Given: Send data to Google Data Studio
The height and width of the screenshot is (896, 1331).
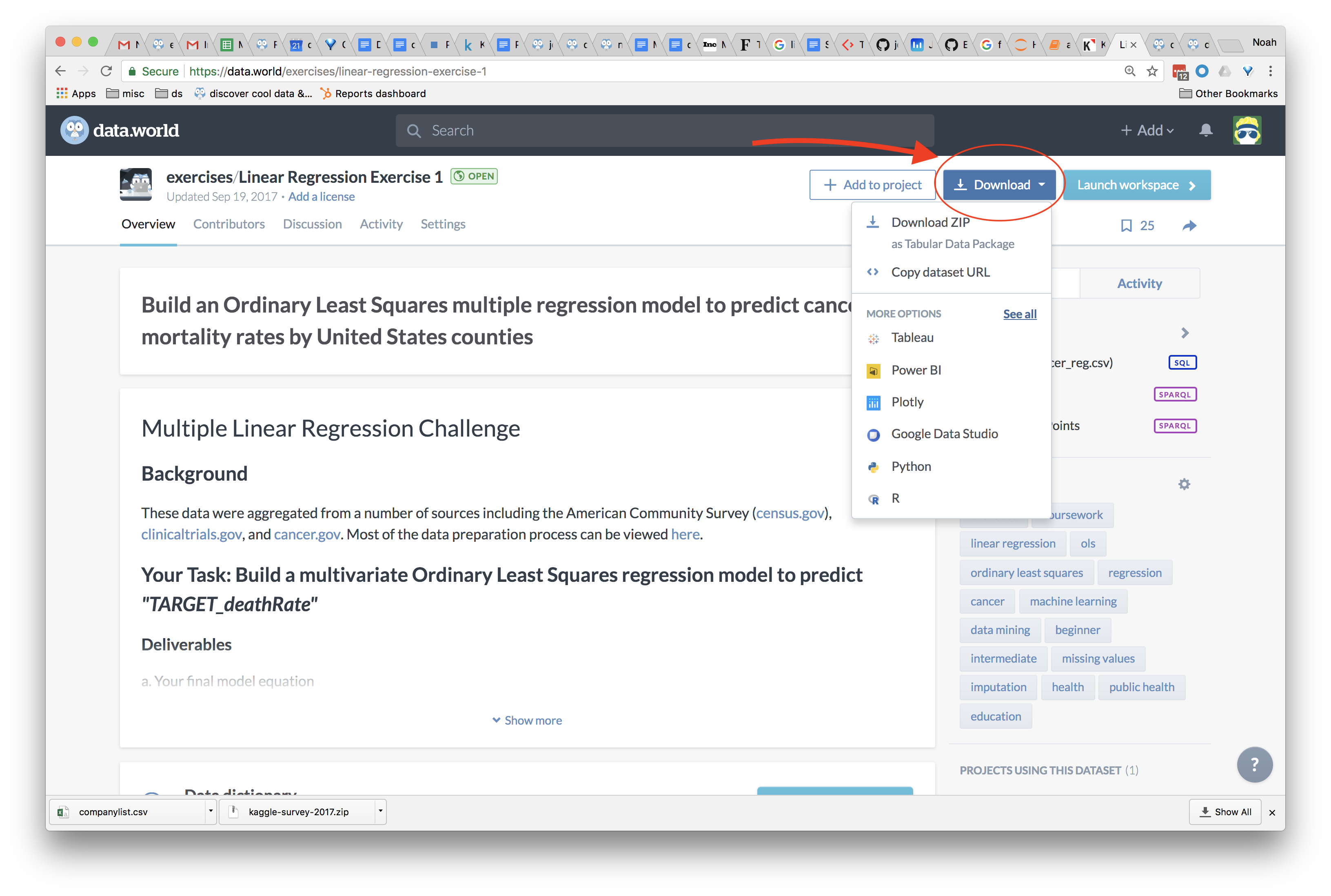Looking at the screenshot, I should [945, 434].
